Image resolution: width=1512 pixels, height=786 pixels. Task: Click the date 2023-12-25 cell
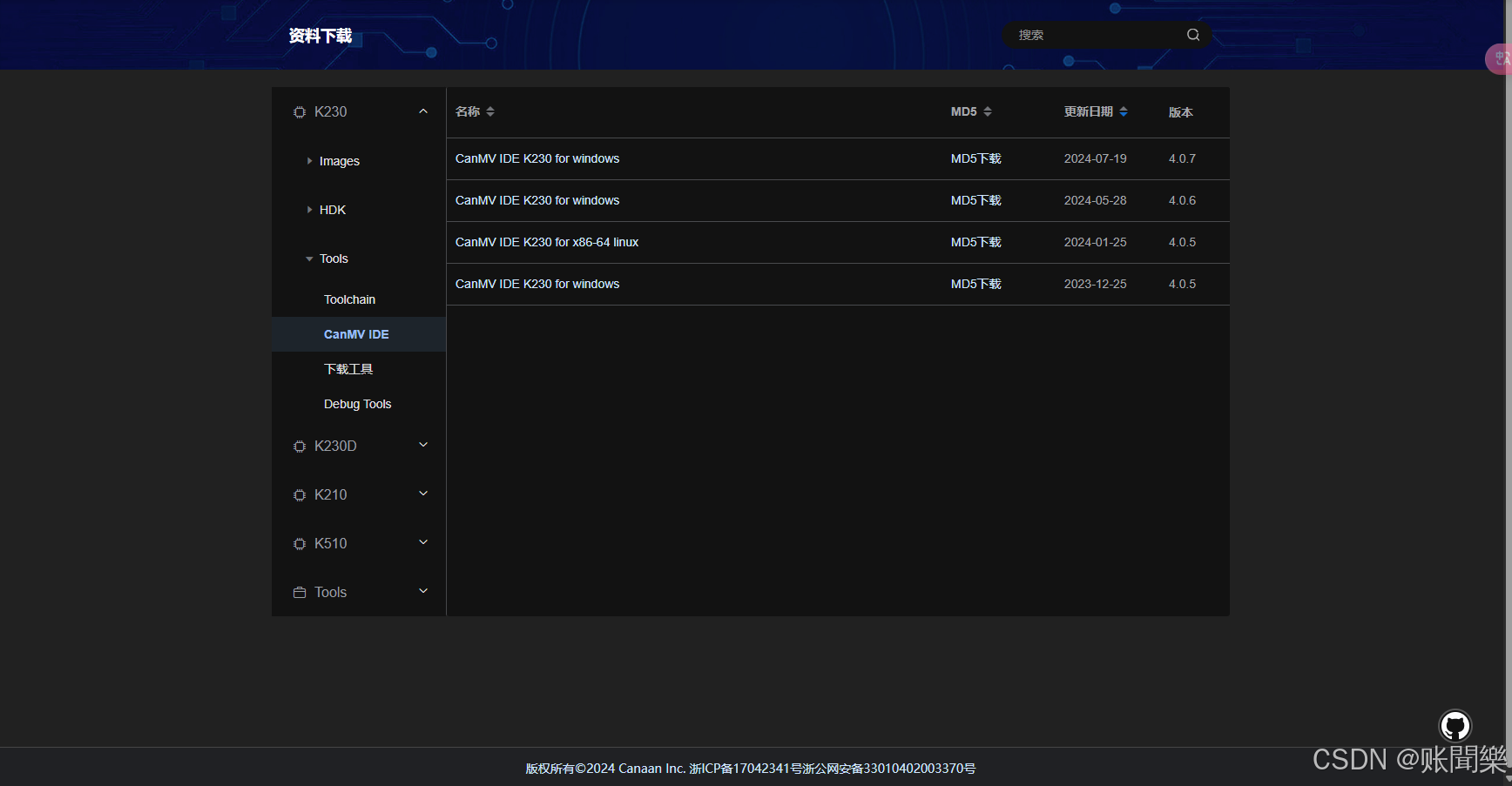click(1095, 284)
